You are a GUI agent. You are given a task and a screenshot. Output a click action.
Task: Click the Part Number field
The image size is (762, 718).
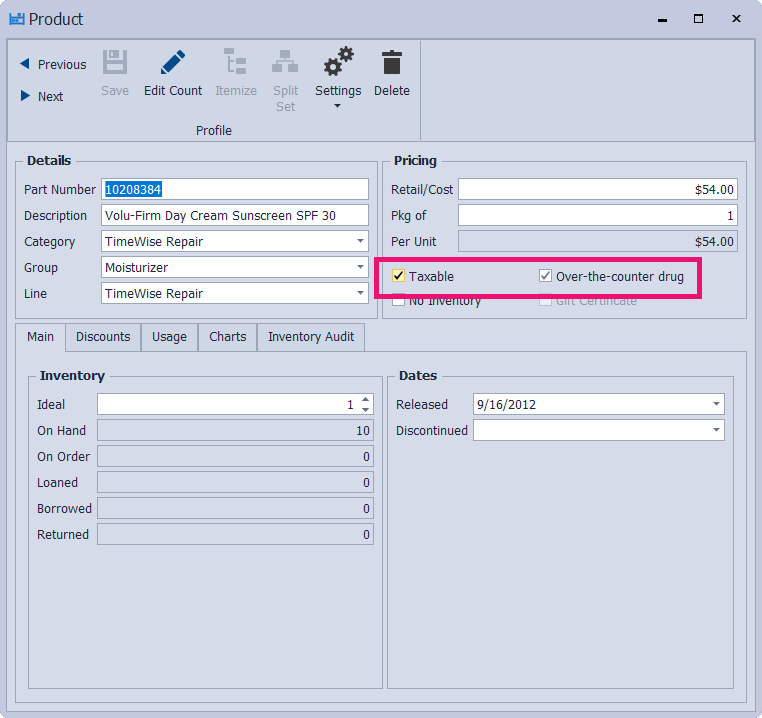pos(235,189)
